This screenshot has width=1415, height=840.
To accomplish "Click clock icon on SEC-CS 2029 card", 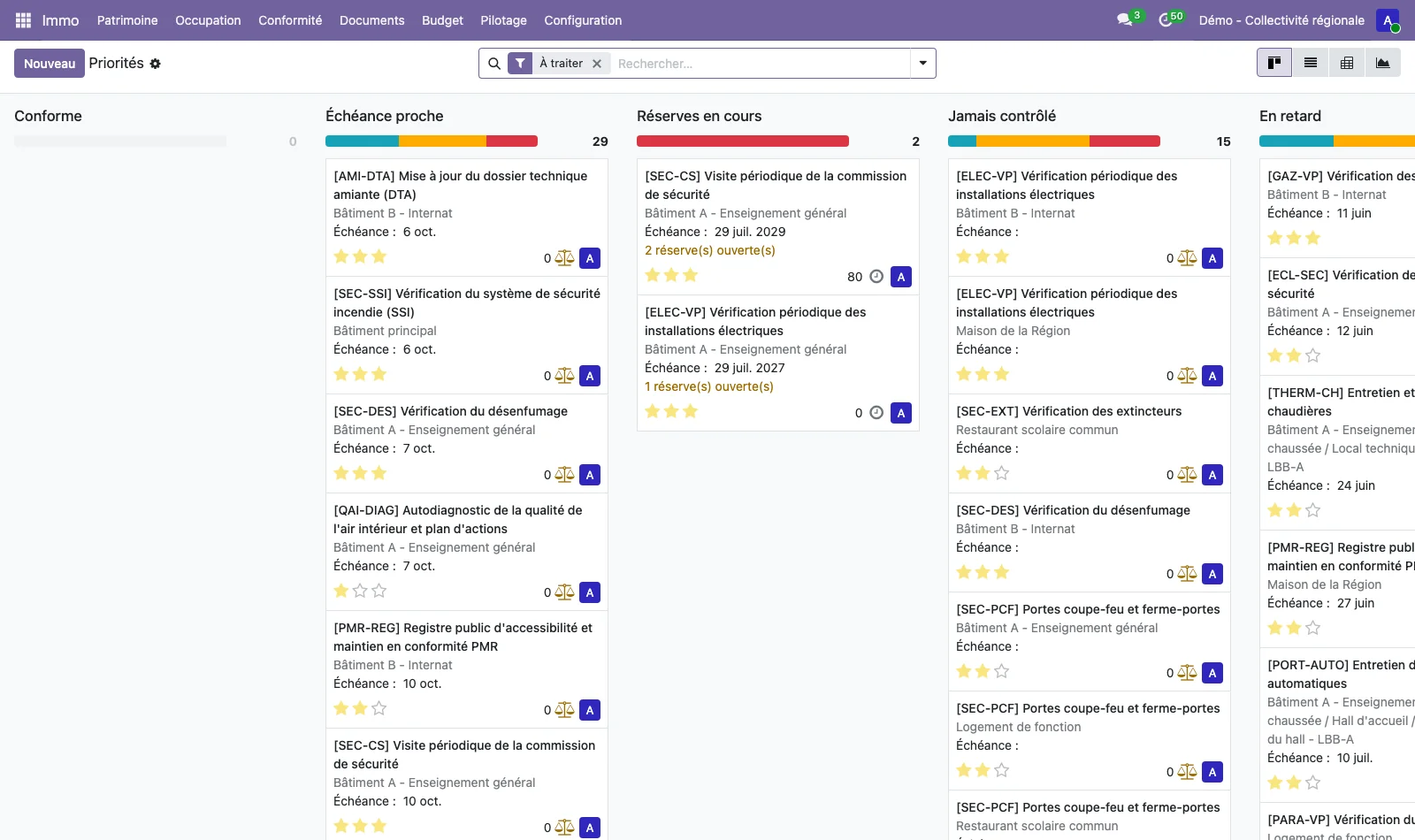I will point(876,277).
